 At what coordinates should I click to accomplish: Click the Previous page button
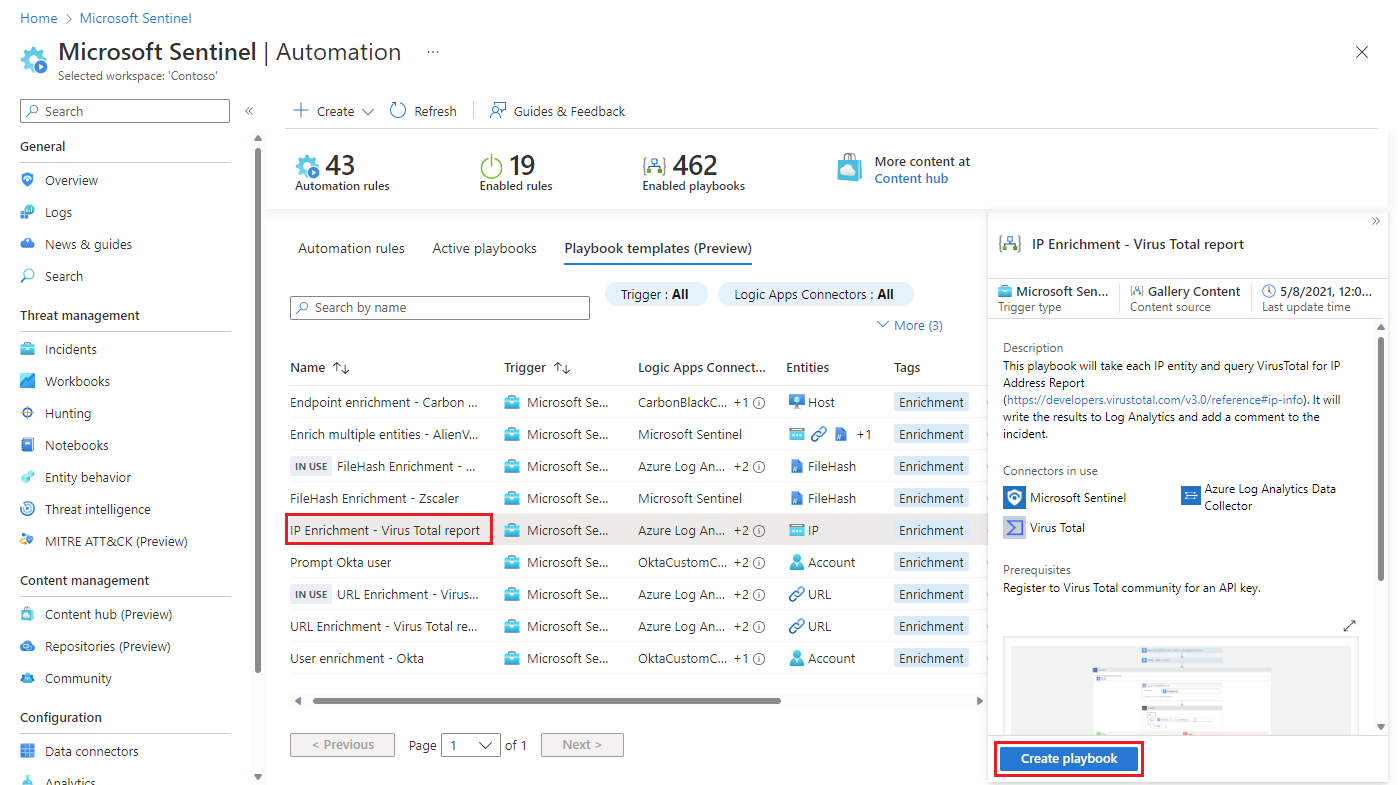tap(342, 745)
